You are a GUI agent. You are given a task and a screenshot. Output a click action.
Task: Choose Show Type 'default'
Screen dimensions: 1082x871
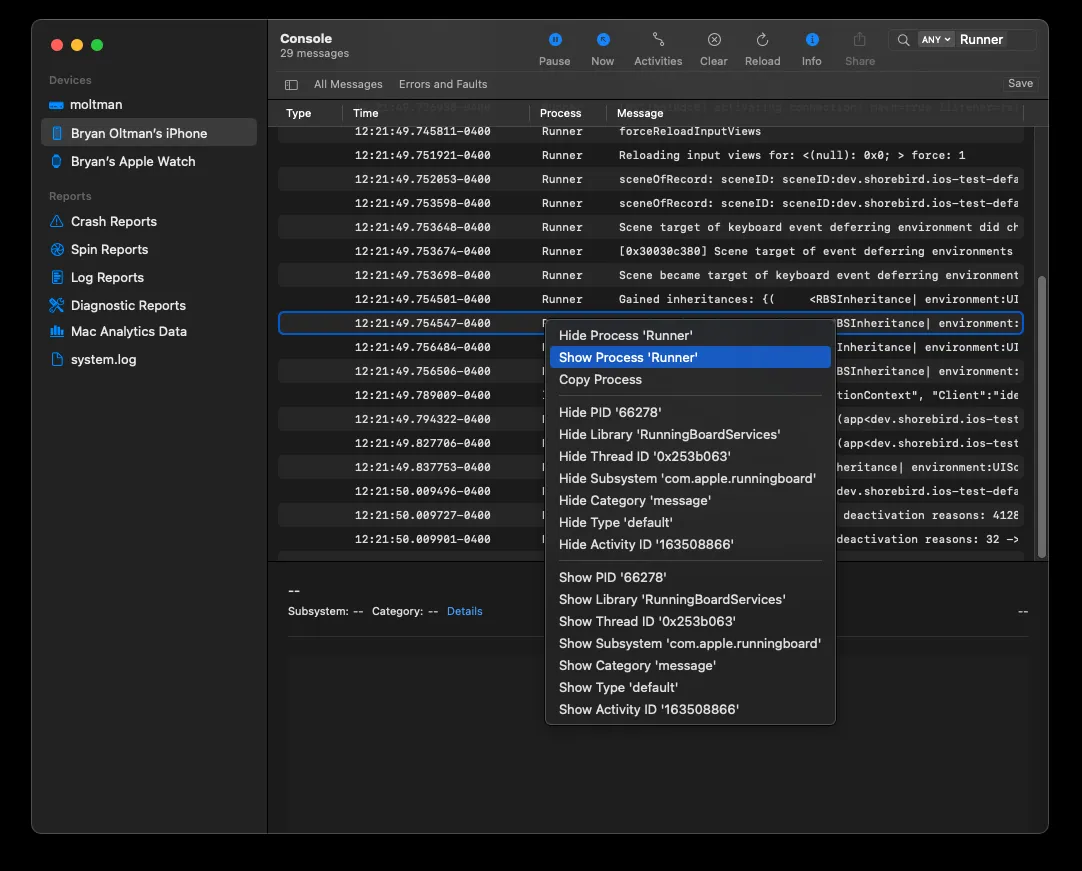(690, 688)
